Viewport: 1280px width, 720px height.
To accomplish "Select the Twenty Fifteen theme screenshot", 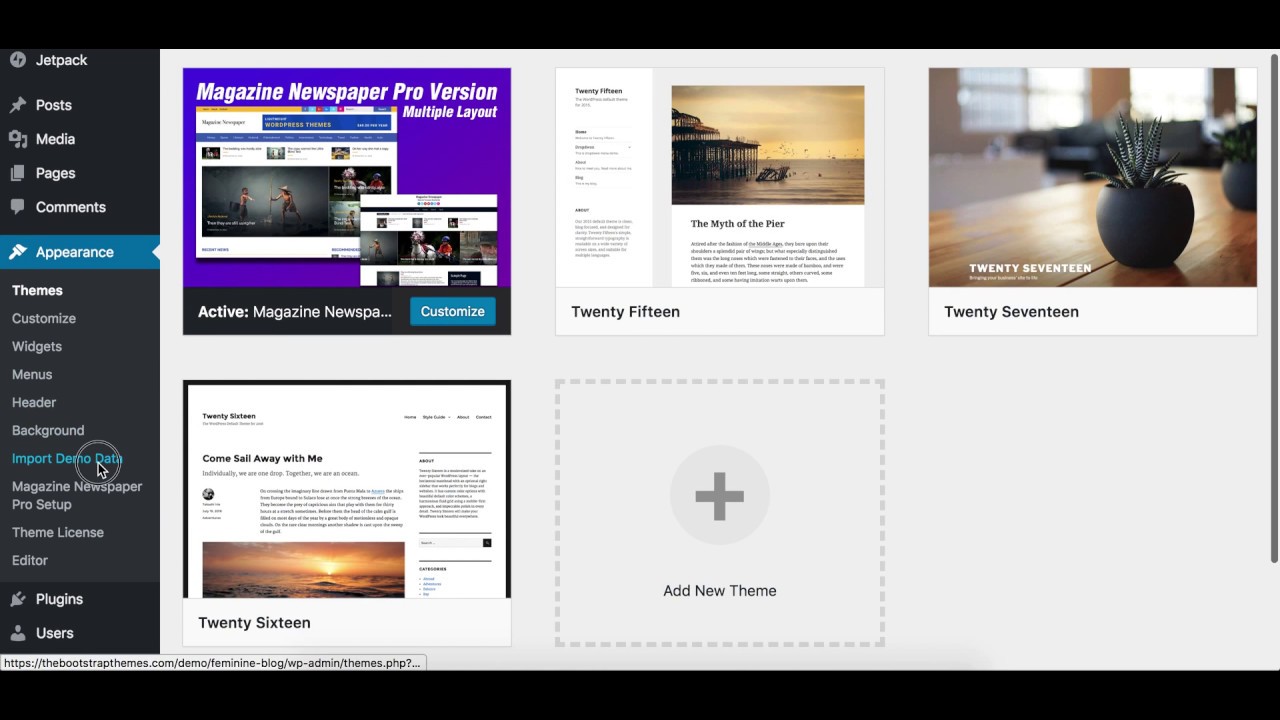I will (x=720, y=178).
